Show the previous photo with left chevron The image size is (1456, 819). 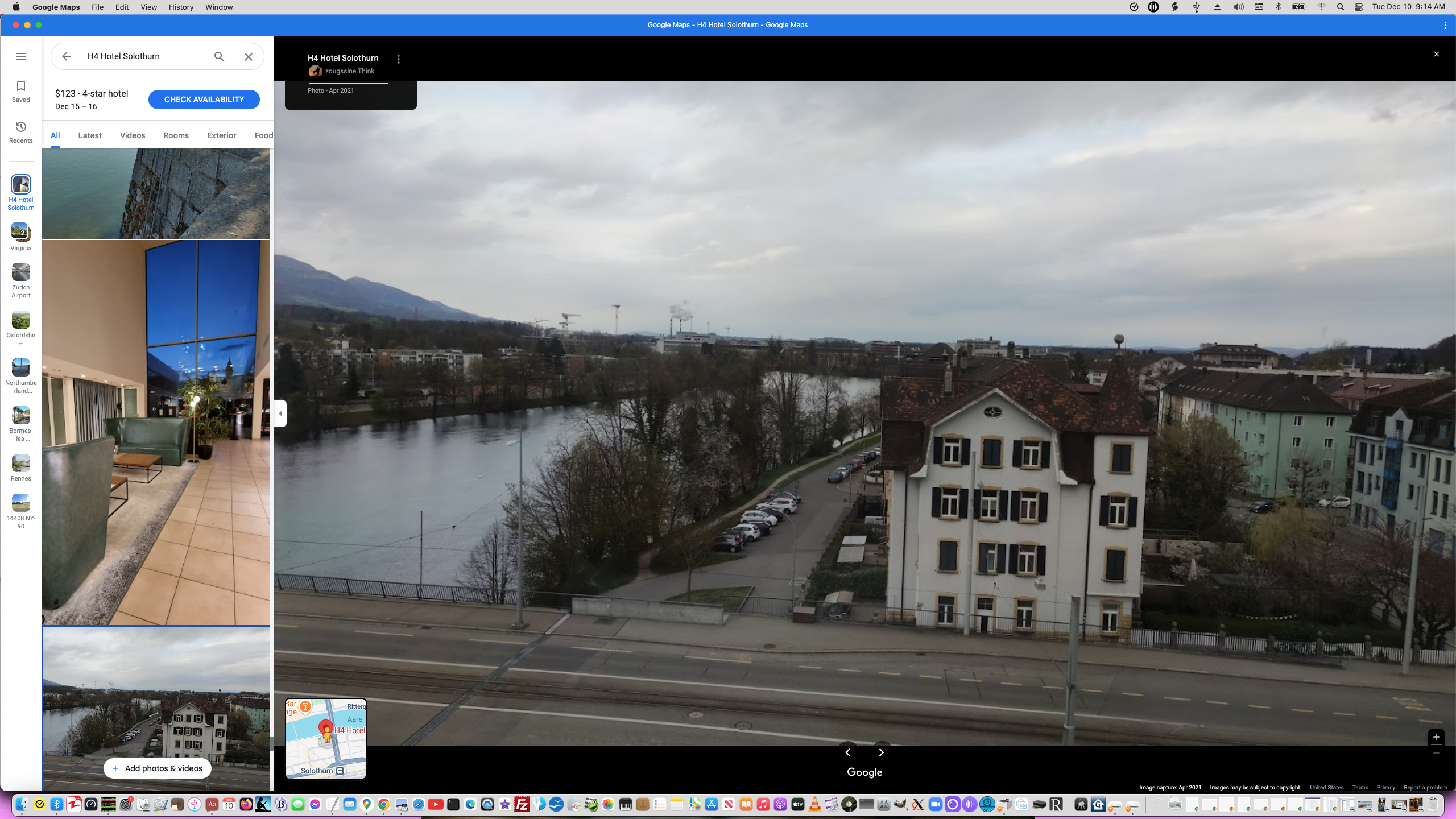point(848,752)
